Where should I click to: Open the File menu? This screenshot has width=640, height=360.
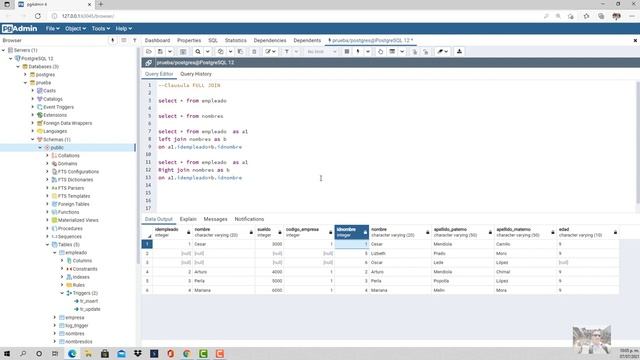tap(52, 29)
